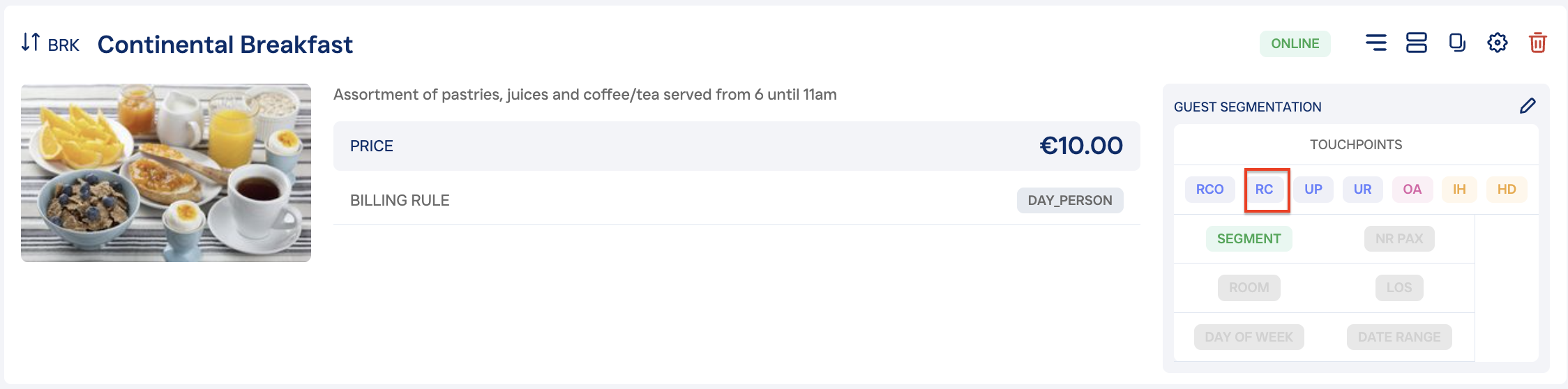Click the stacked rows layout icon

[x=1416, y=43]
